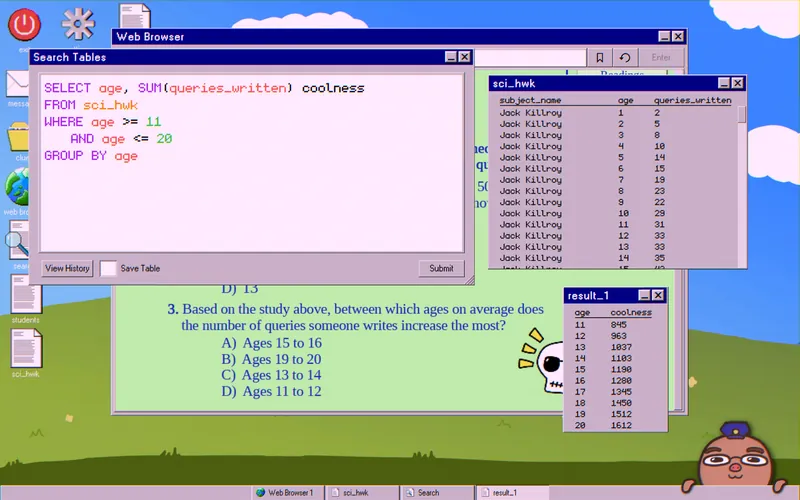The width and height of the screenshot is (800, 500).
Task: Open the search magnifier desktop icon
Action: 18,240
